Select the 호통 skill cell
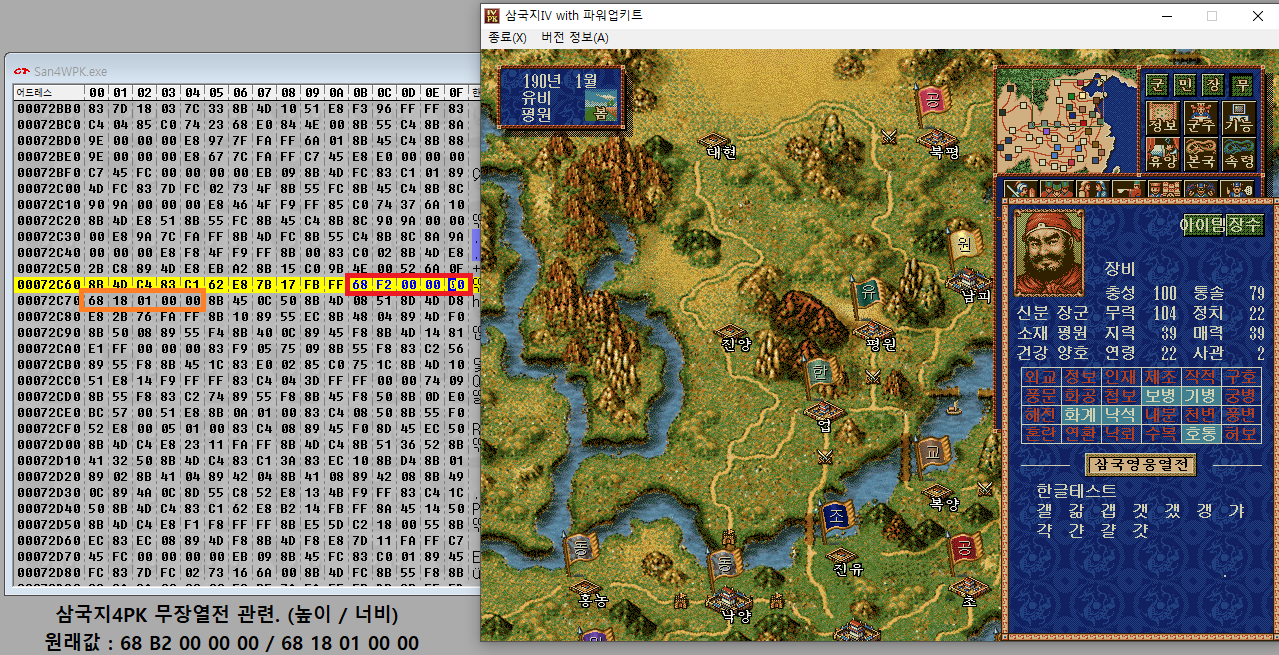The width and height of the screenshot is (1279, 655). coord(1201,434)
